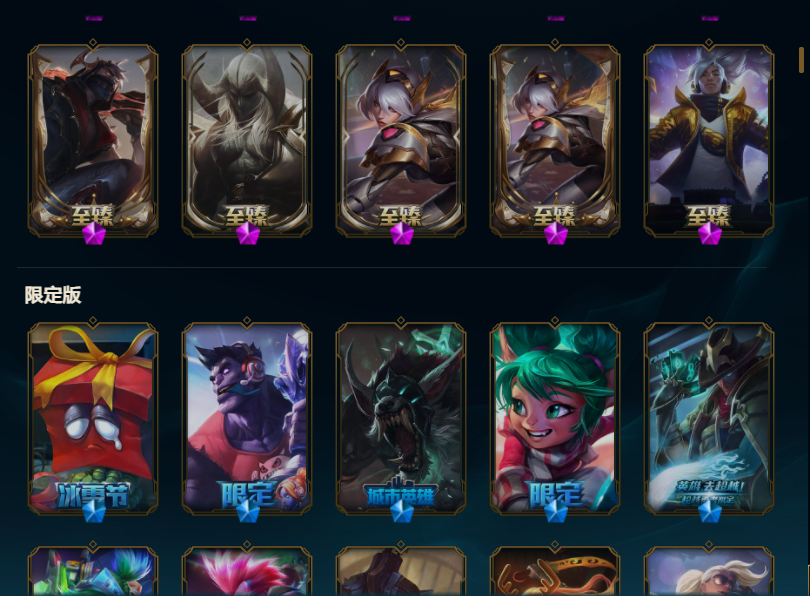Viewport: 810px width, 596px height.
Task: Click the purple gem under the masked ninja skin
Action: [94, 233]
